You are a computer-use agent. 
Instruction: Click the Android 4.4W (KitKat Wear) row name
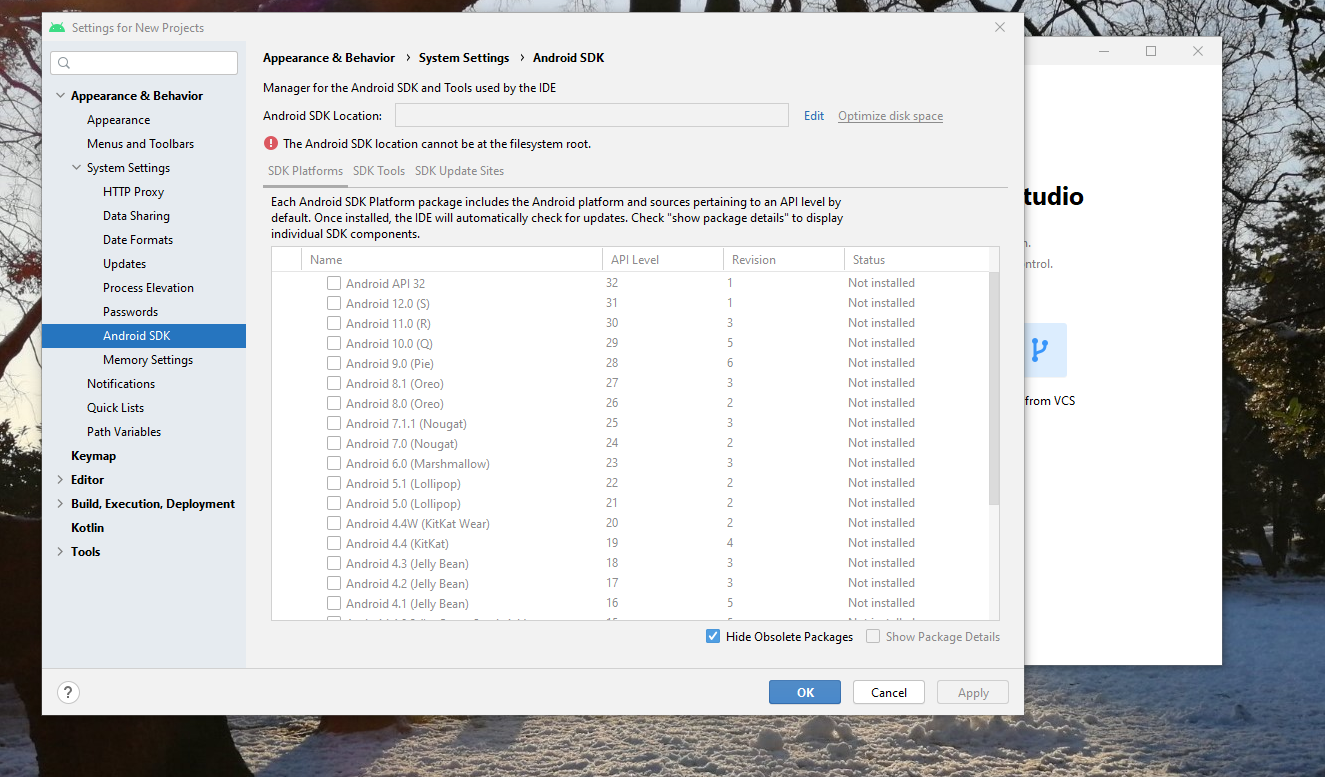click(418, 523)
